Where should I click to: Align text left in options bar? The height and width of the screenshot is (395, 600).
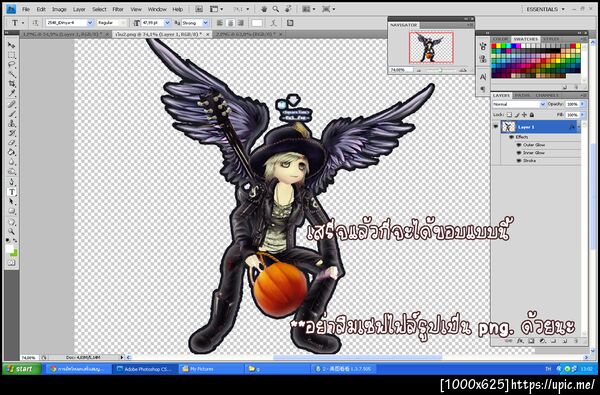(220, 23)
